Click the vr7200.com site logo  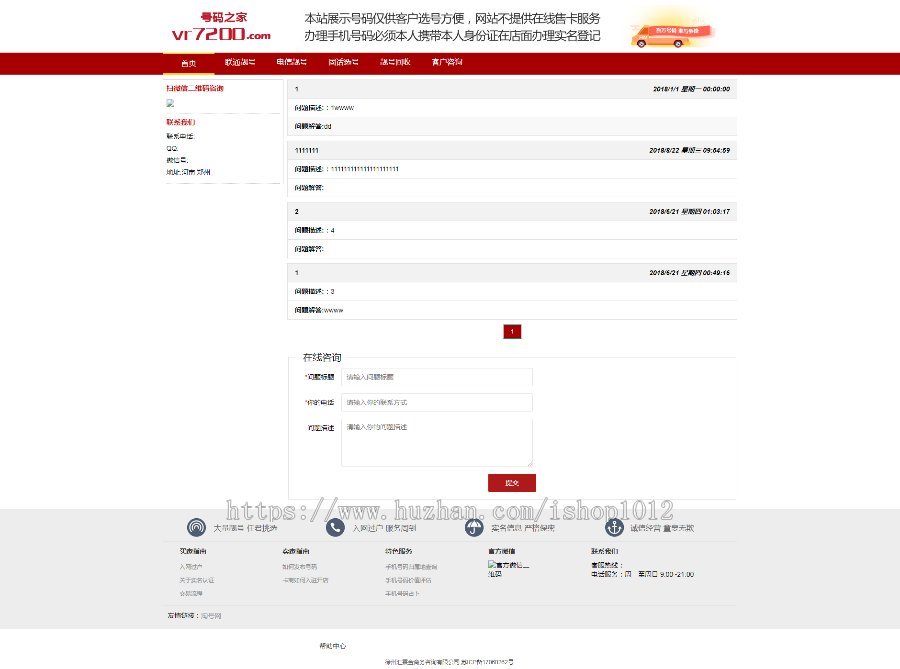click(x=222, y=27)
